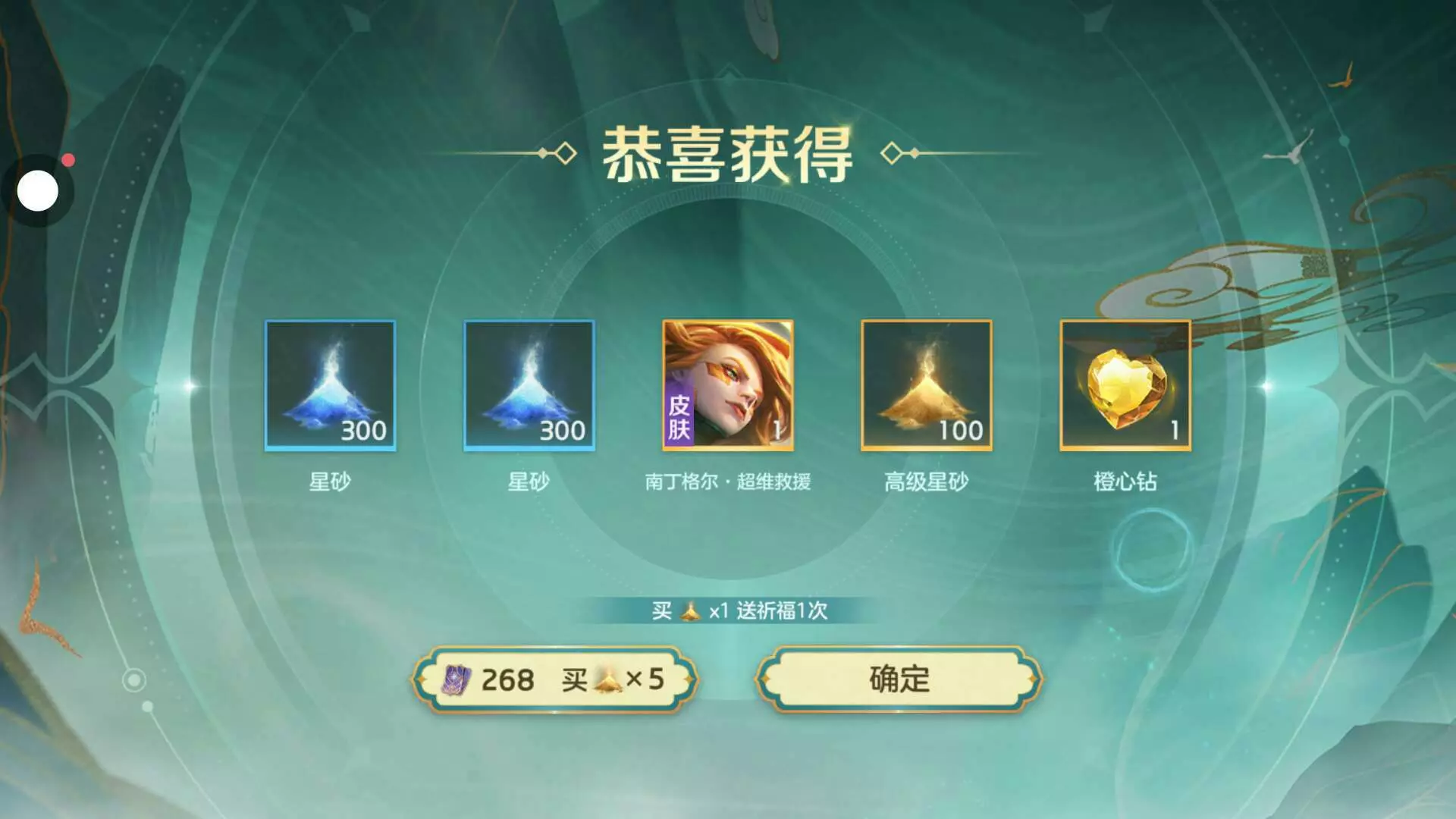
Task: Tap the glowing teal ring decoration
Action: pos(1152,550)
